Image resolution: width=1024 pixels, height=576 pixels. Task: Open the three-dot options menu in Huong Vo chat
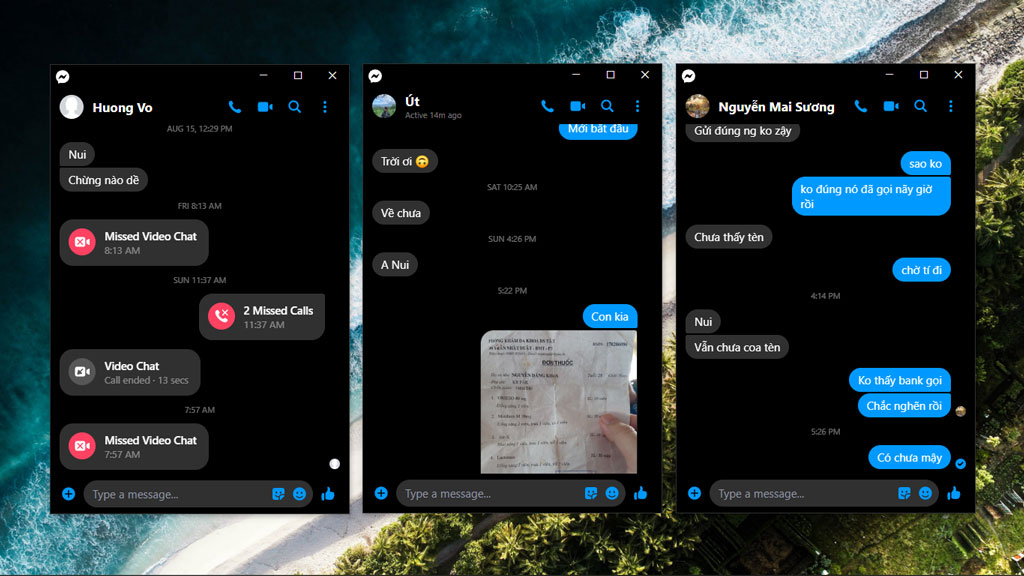(x=323, y=106)
